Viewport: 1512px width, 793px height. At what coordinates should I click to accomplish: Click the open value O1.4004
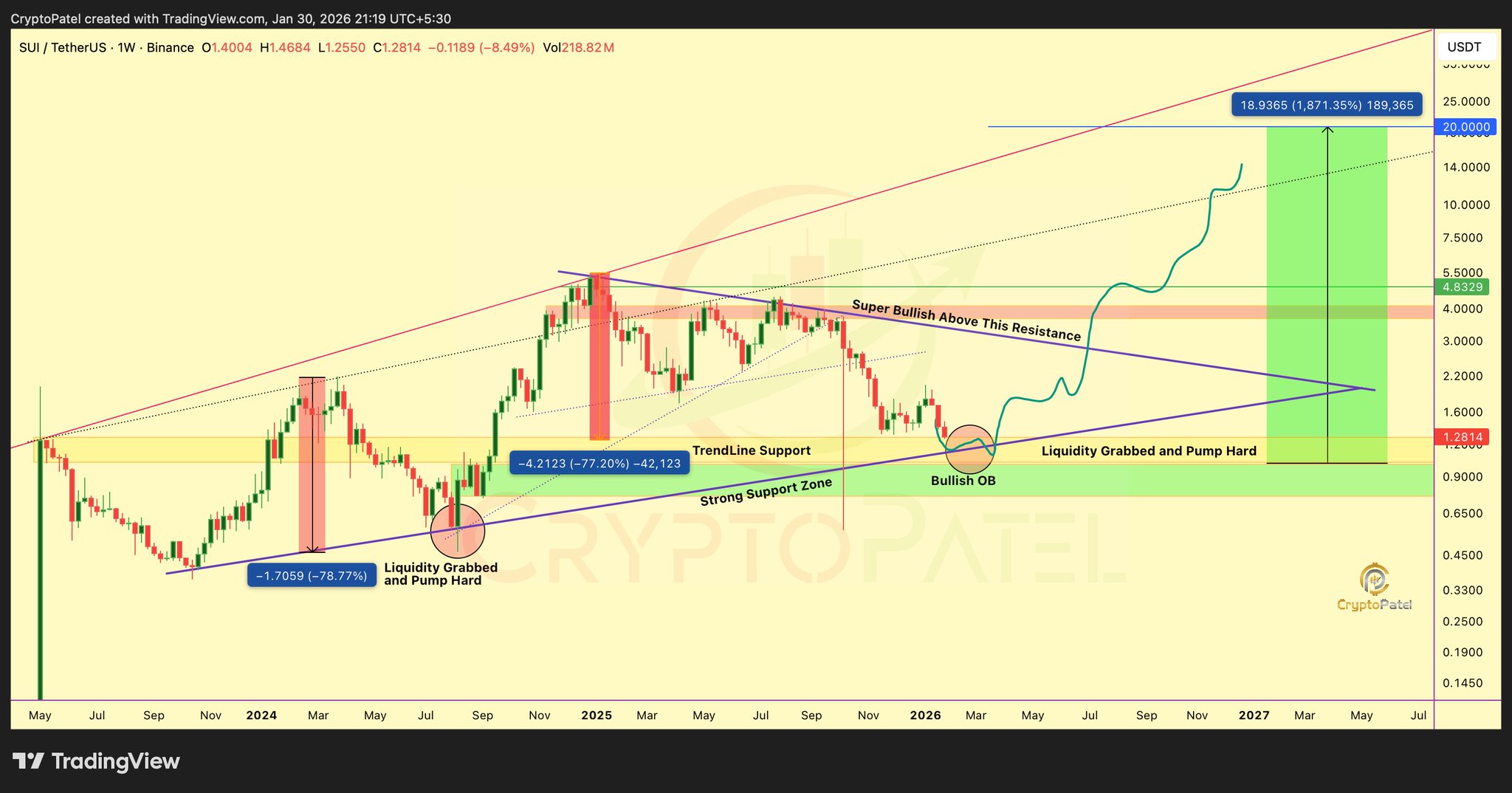pyautogui.click(x=227, y=48)
